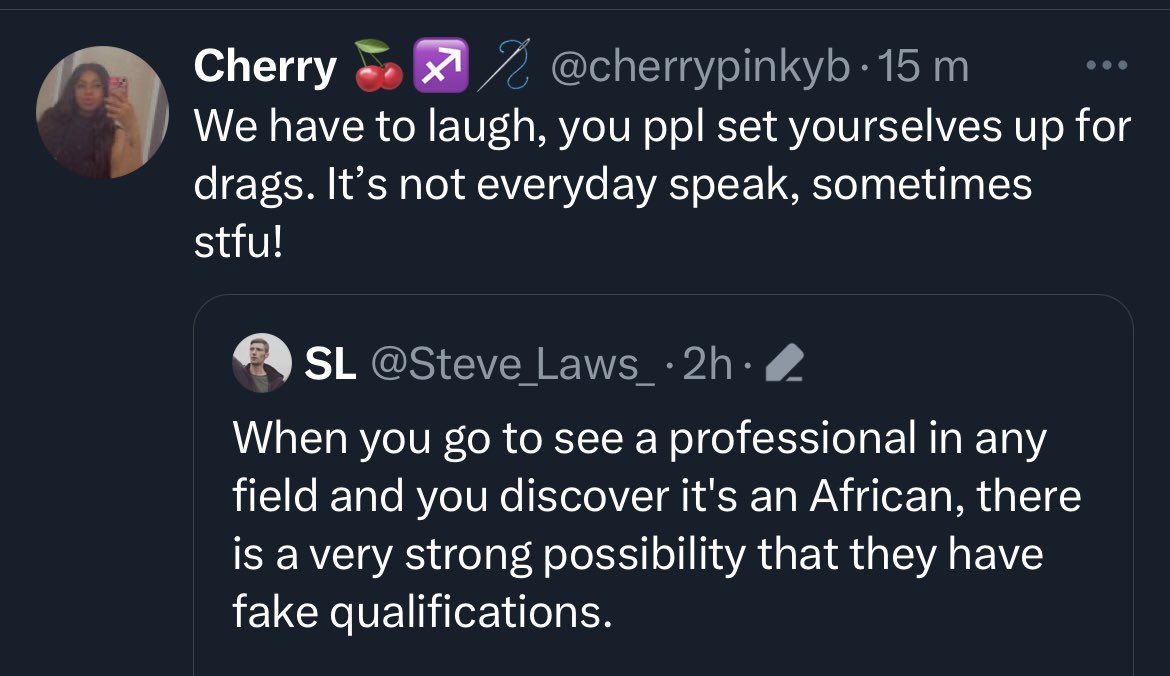This screenshot has height=676, width=1170.
Task: Open Cherry's profile picture
Action: click(x=103, y=112)
